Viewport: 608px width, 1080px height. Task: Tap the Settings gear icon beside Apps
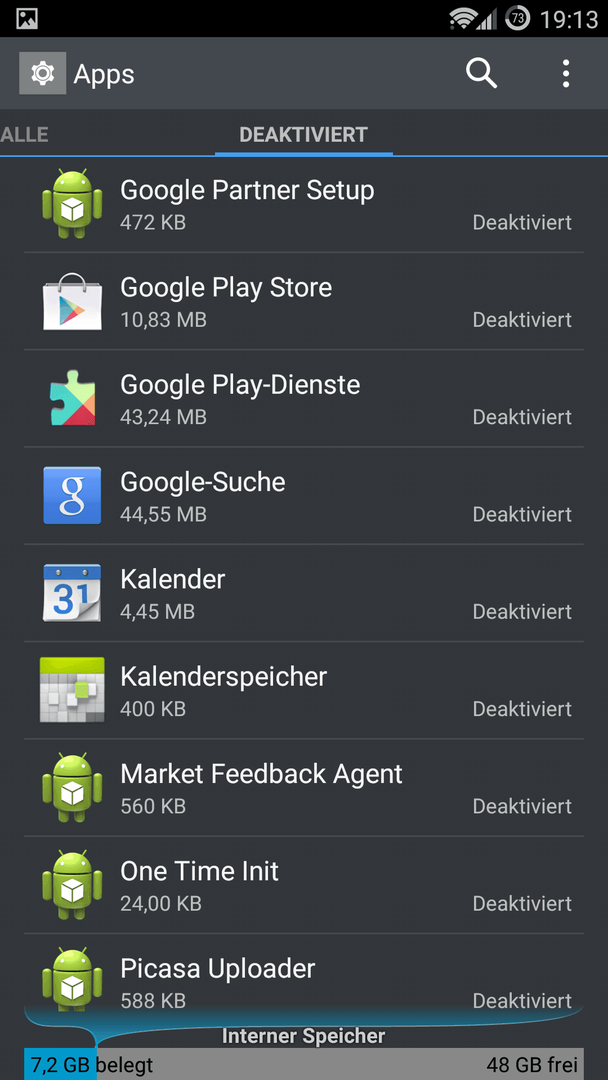[43, 73]
